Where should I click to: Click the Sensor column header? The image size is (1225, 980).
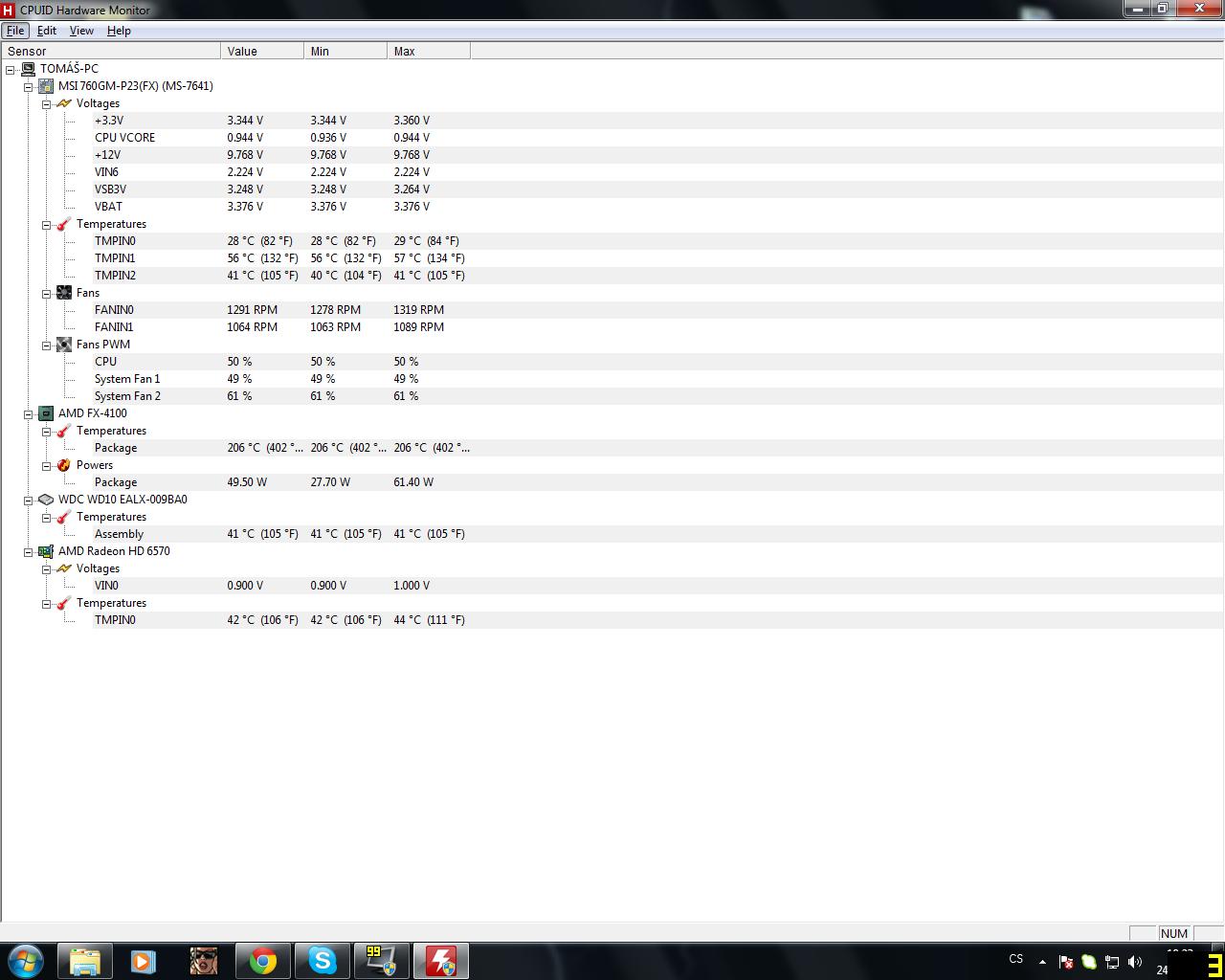coord(111,51)
